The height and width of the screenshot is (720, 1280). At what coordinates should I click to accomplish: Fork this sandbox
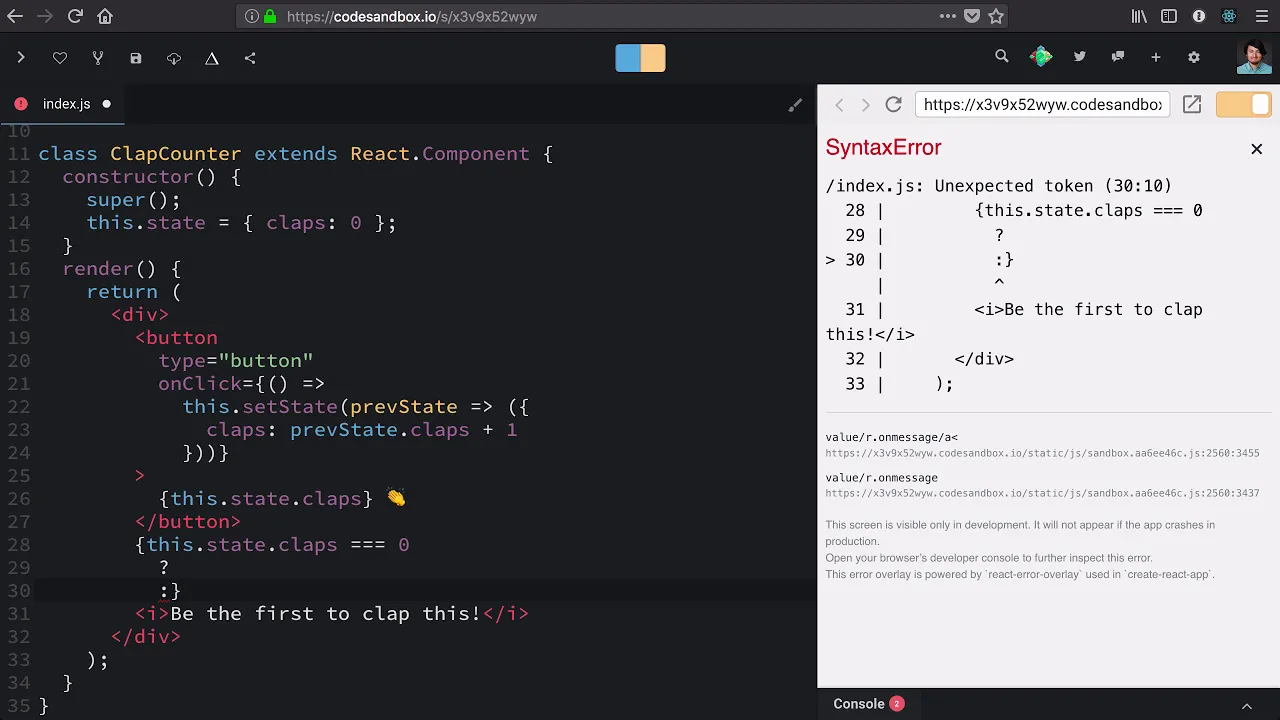point(98,58)
